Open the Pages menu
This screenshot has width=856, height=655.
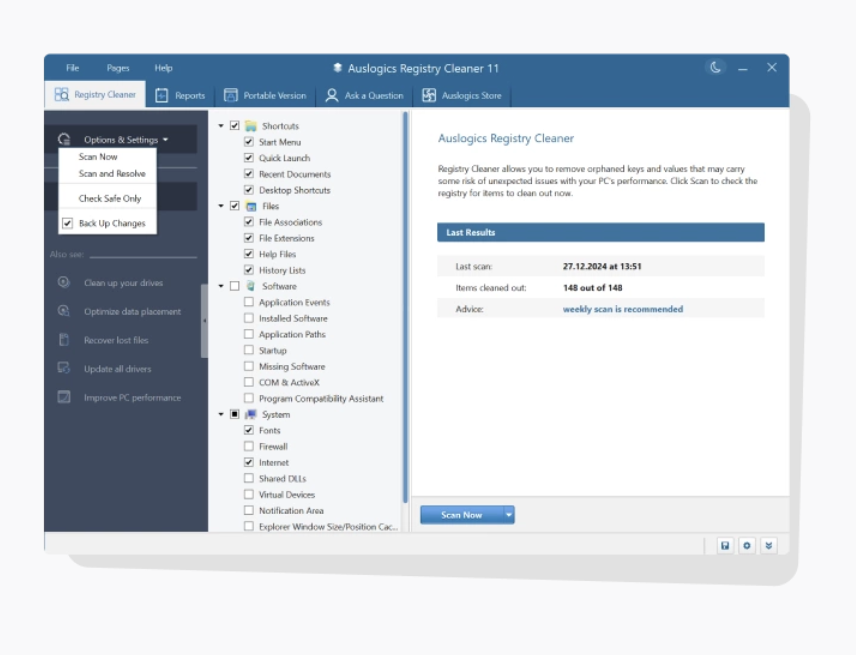point(118,68)
